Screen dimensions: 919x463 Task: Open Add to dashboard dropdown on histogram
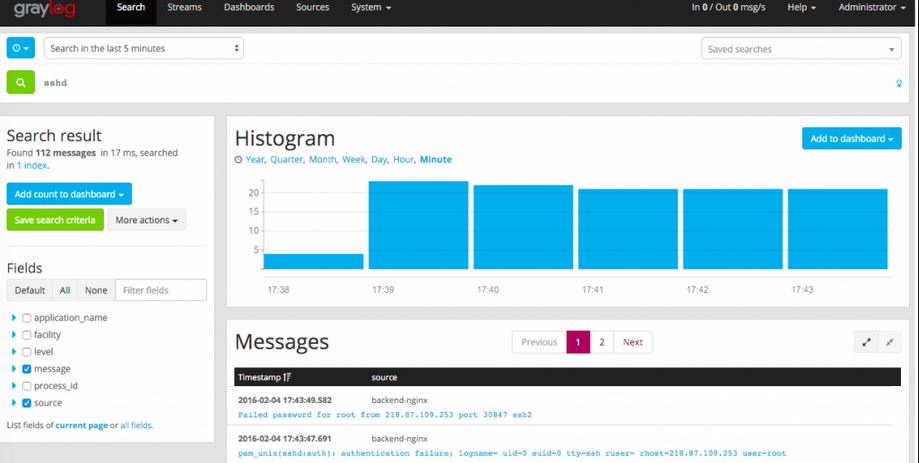pyautogui.click(x=852, y=138)
